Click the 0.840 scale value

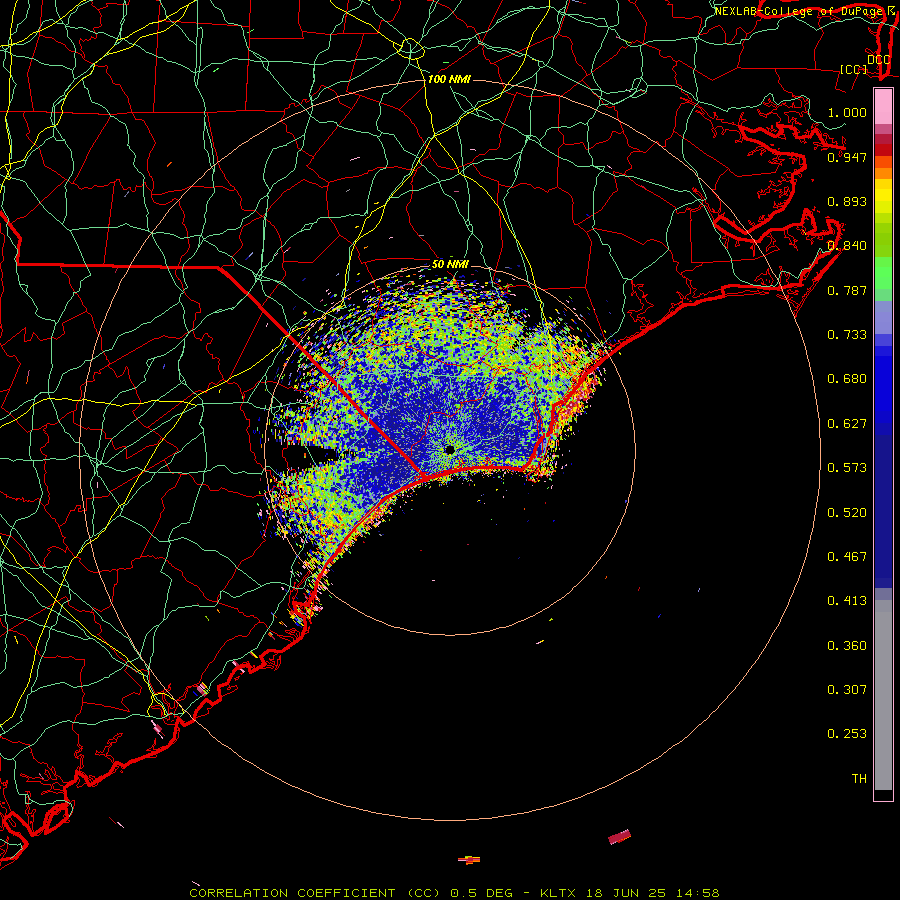[847, 246]
